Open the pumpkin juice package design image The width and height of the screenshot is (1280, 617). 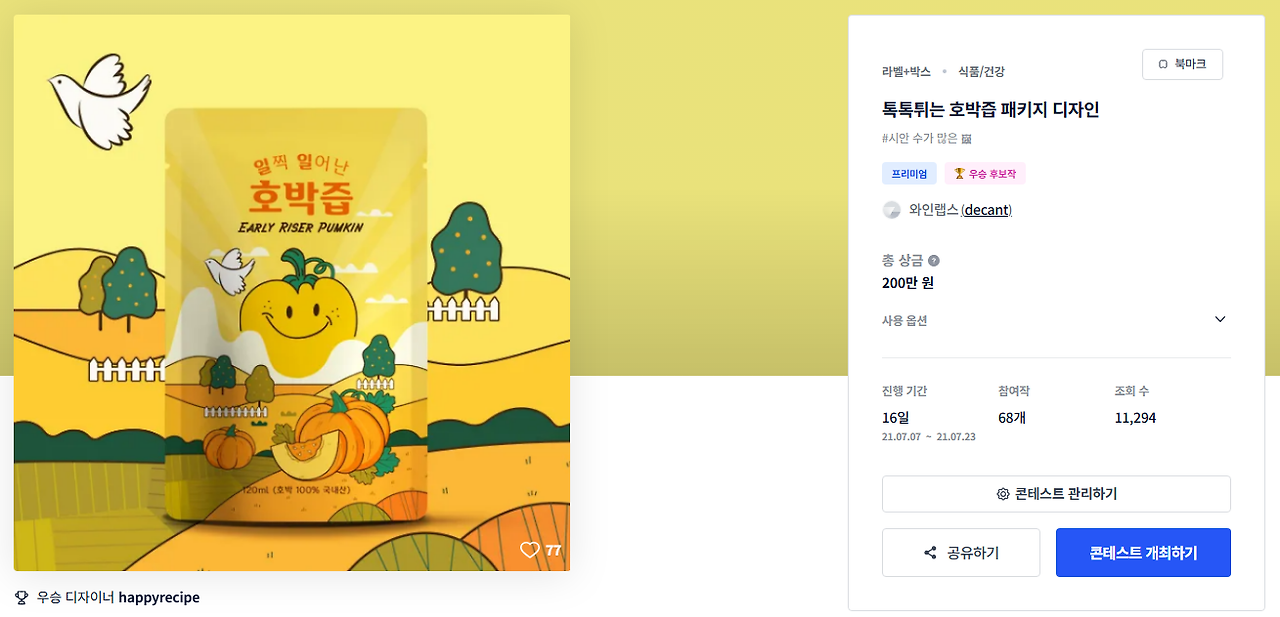coord(292,292)
